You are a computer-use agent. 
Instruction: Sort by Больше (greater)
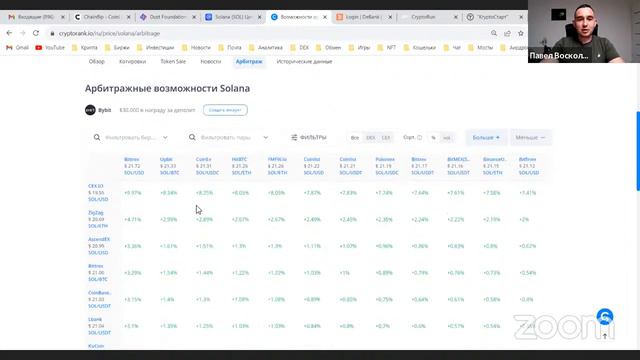[486, 138]
